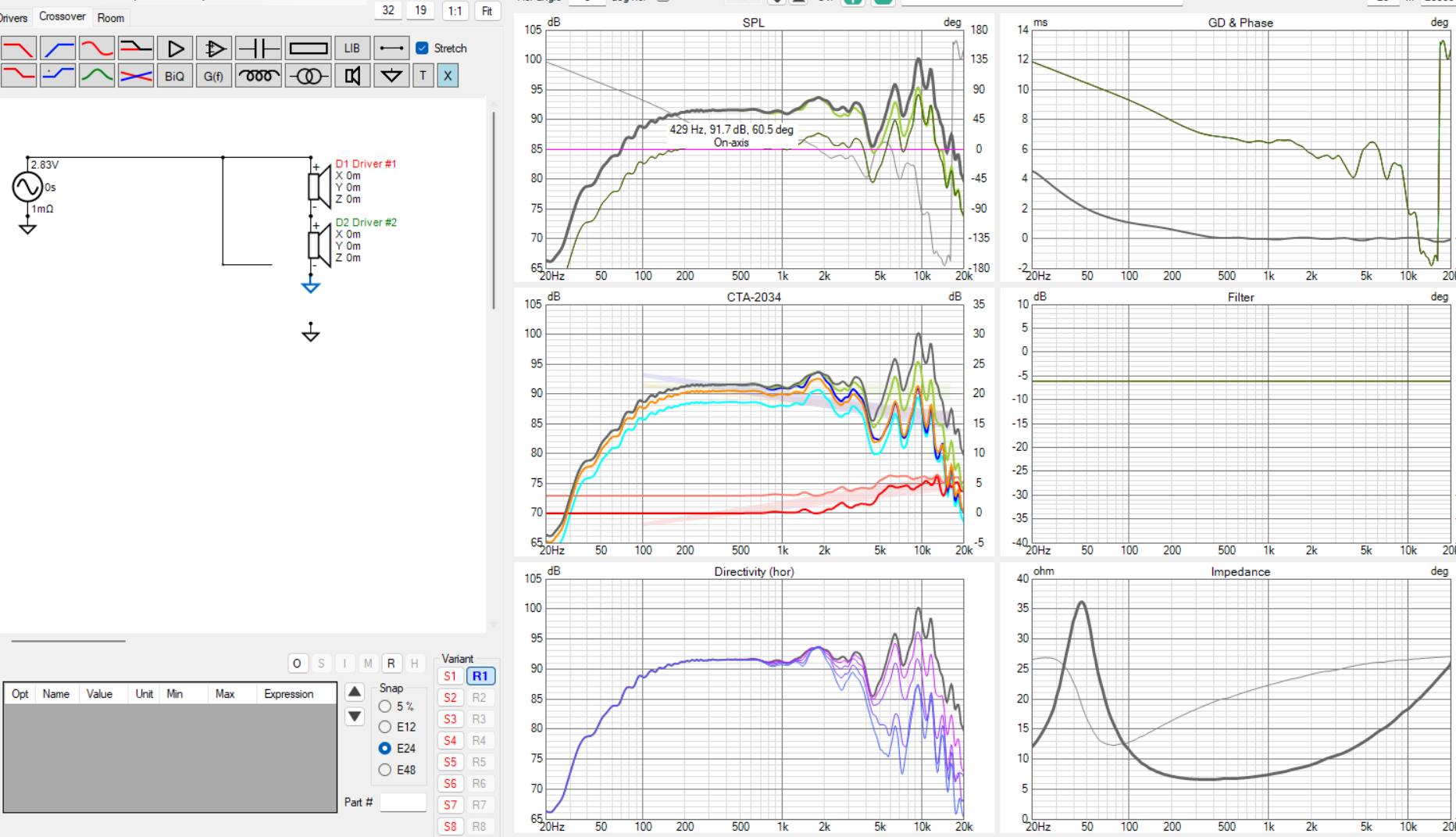This screenshot has width=1456, height=837.
Task: Click the schematic vertical scrollbar
Action: 493,209
